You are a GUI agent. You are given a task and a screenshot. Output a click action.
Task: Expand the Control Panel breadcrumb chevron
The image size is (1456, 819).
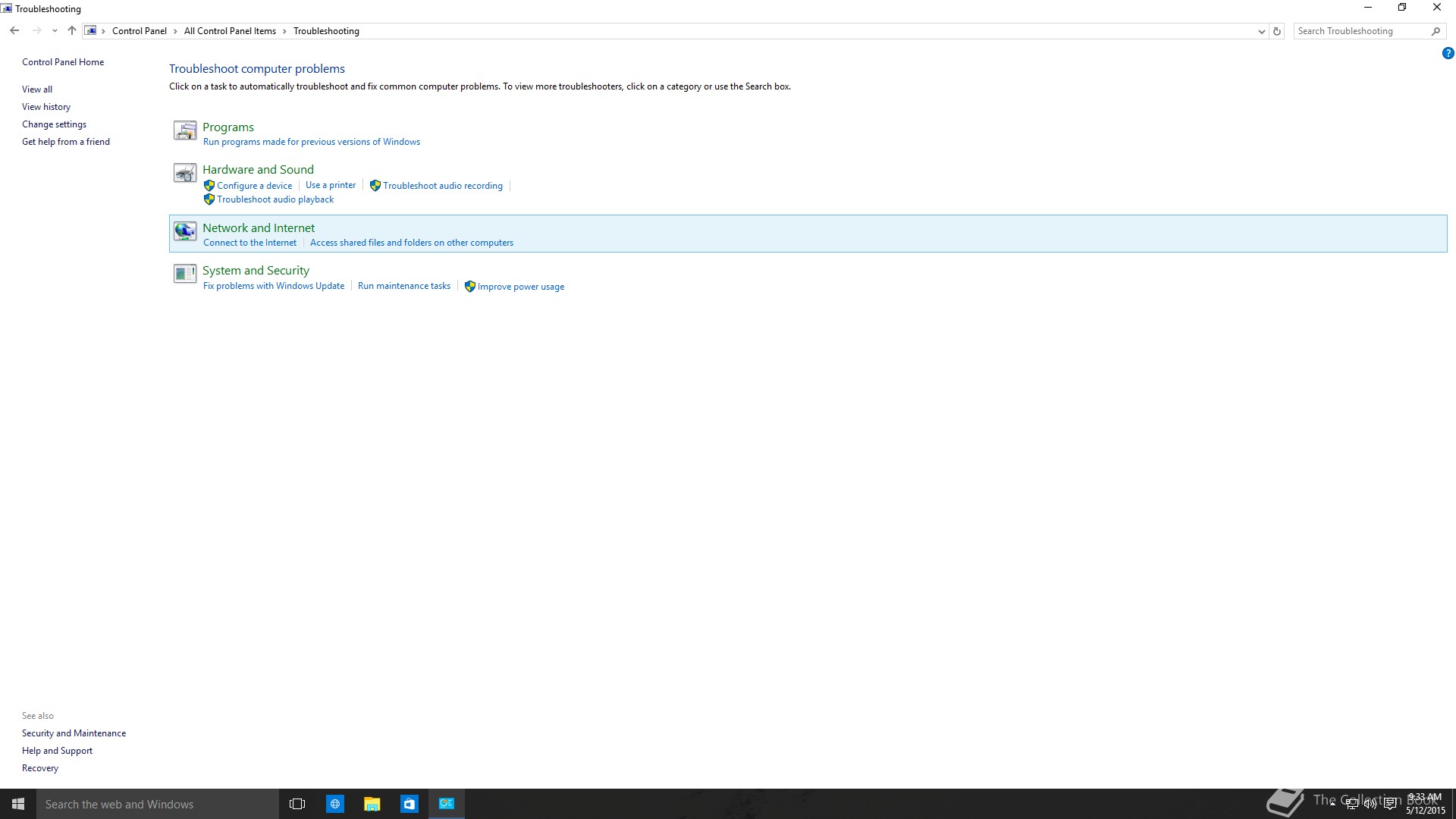pos(175,31)
